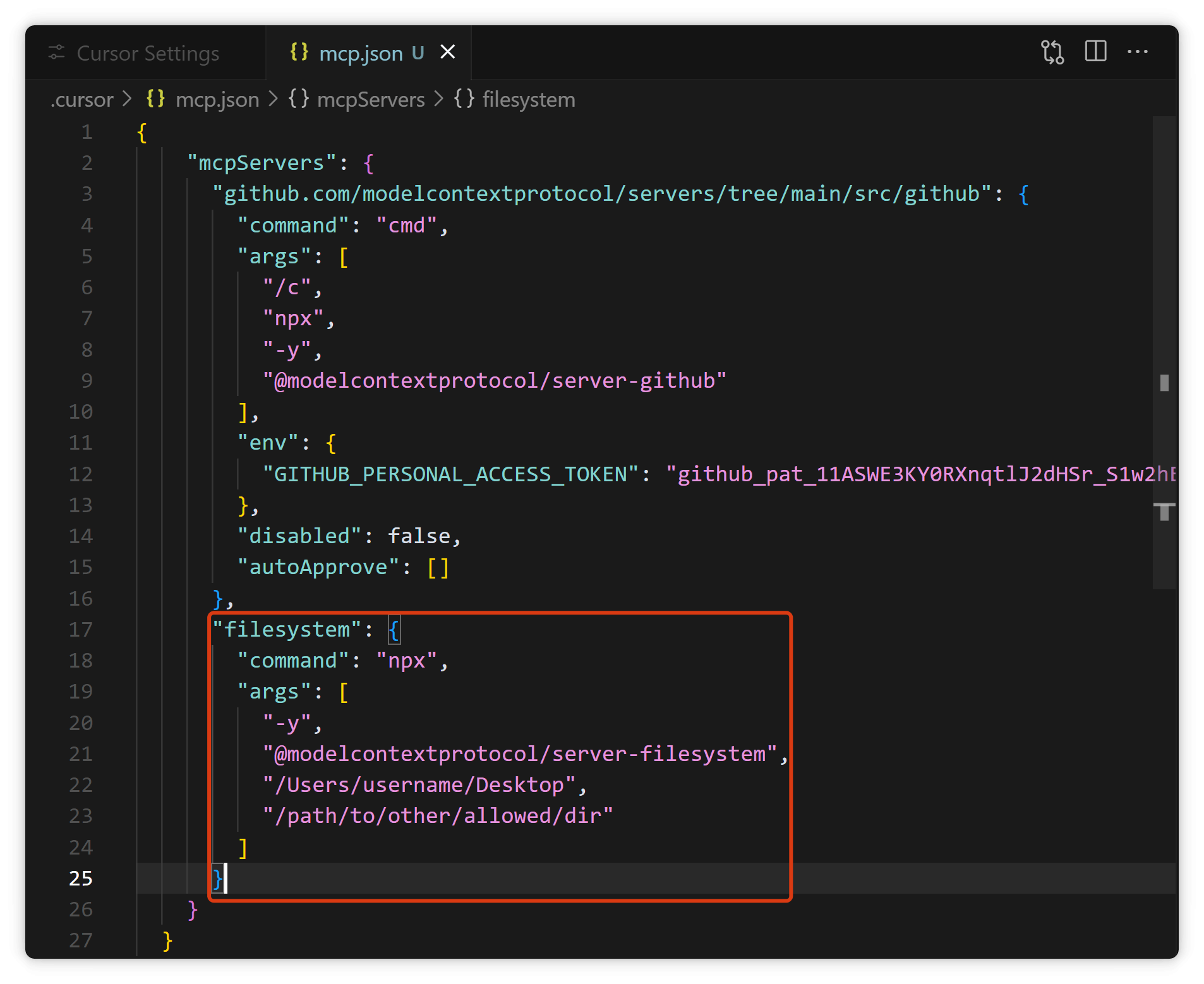
Task: Open the .cursor folder breadcrumb
Action: point(81,100)
